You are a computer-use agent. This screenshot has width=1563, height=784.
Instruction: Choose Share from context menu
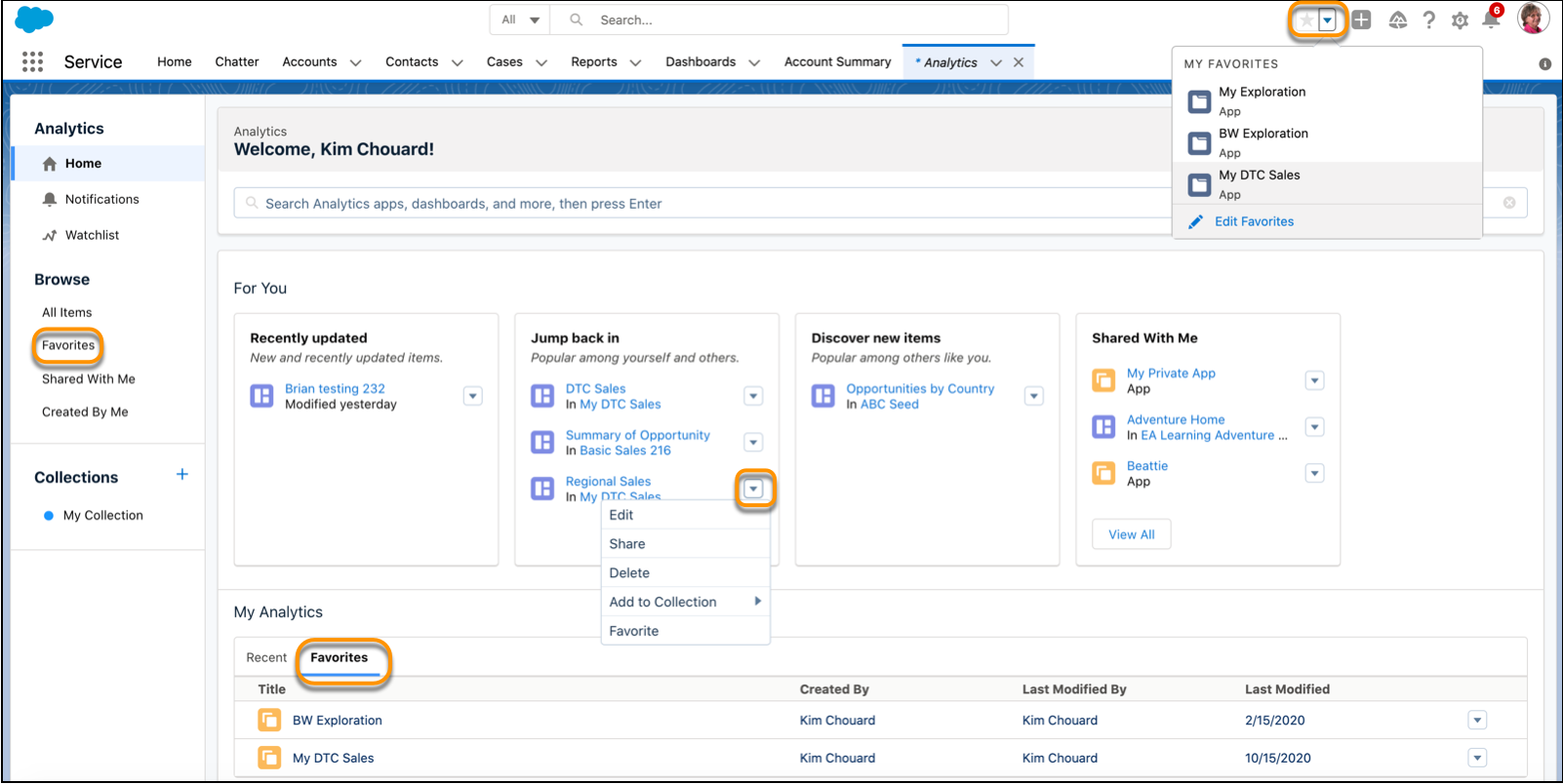686,544
